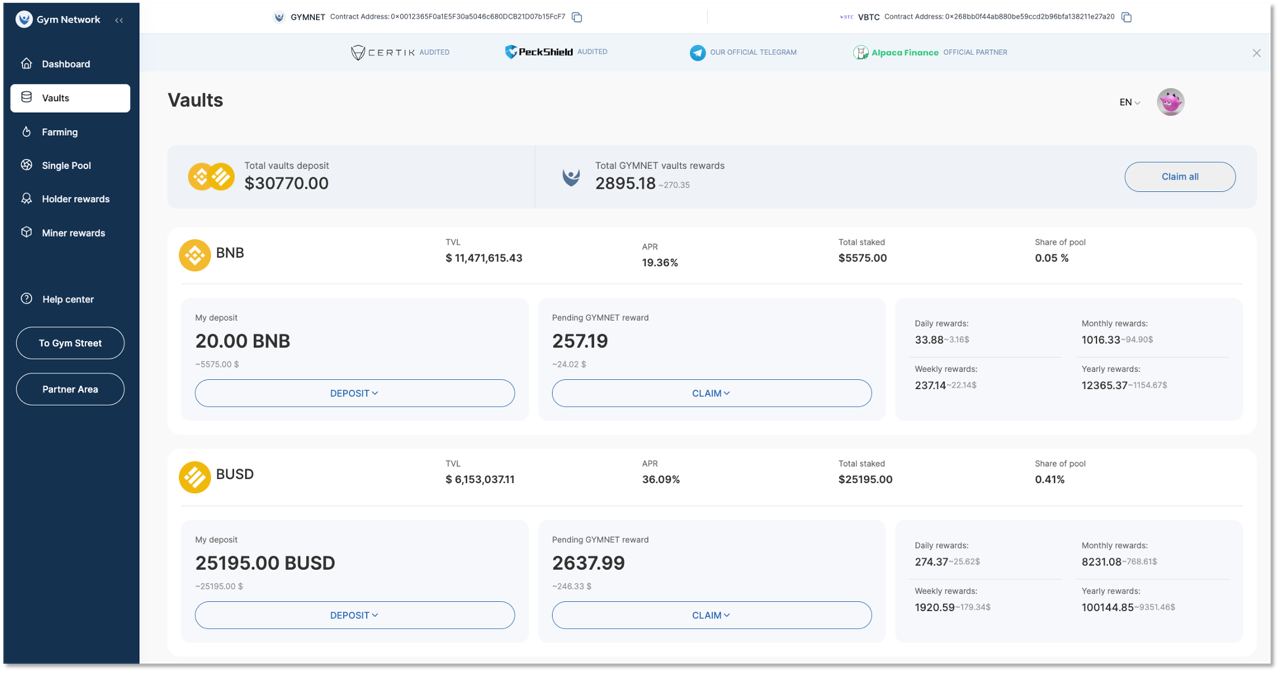Viewport: 1280px width, 673px height.
Task: Expand the BUSD vault Deposit dropdown
Action: [354, 615]
